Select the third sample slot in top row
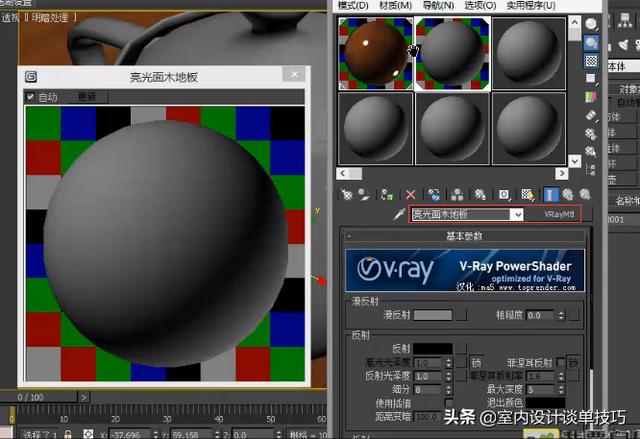 [529, 53]
